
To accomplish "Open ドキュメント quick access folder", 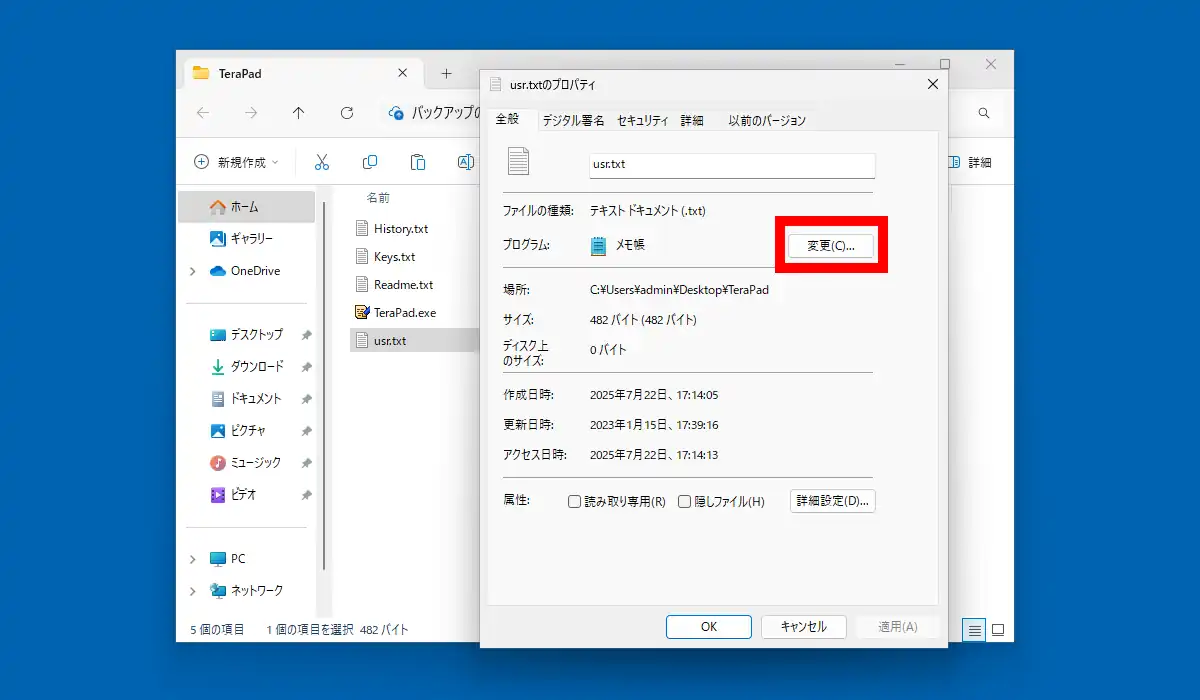I will coord(247,399).
